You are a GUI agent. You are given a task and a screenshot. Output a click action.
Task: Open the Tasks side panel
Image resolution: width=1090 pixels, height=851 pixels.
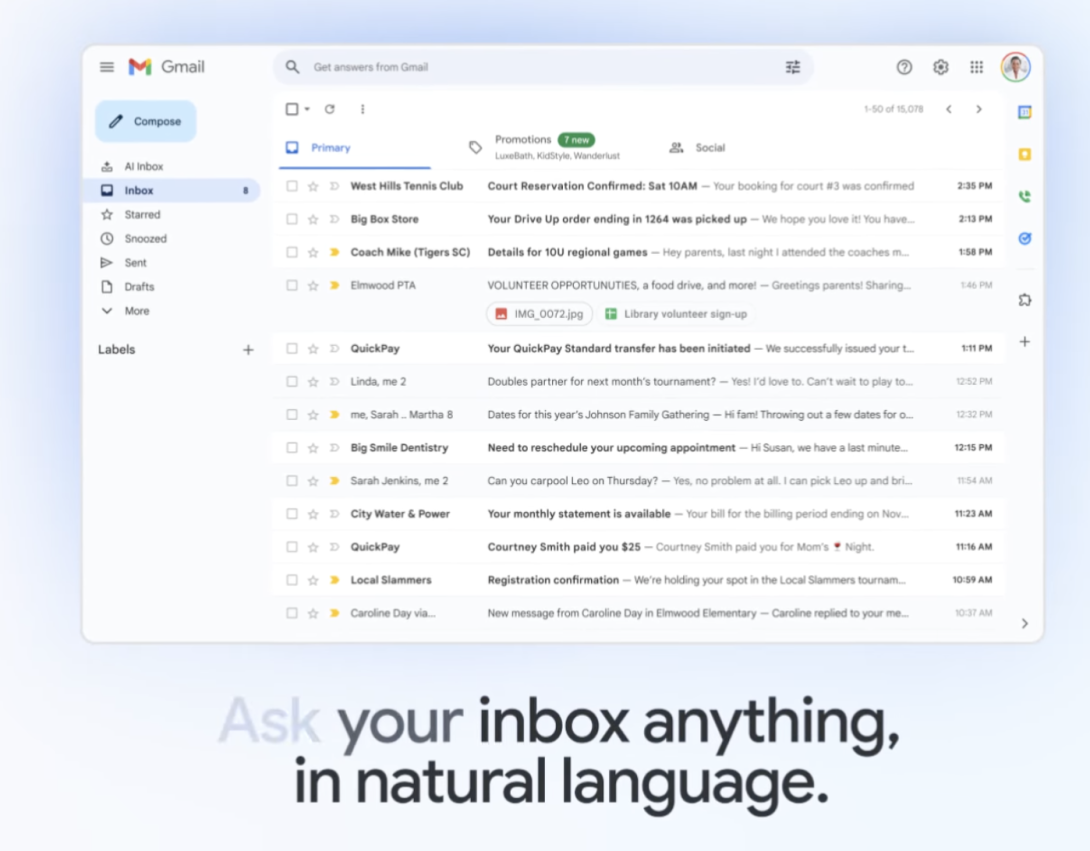click(x=1024, y=238)
